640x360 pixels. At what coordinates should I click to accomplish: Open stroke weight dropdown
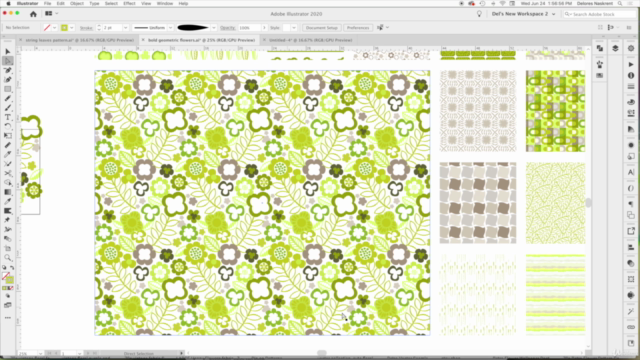pos(125,28)
